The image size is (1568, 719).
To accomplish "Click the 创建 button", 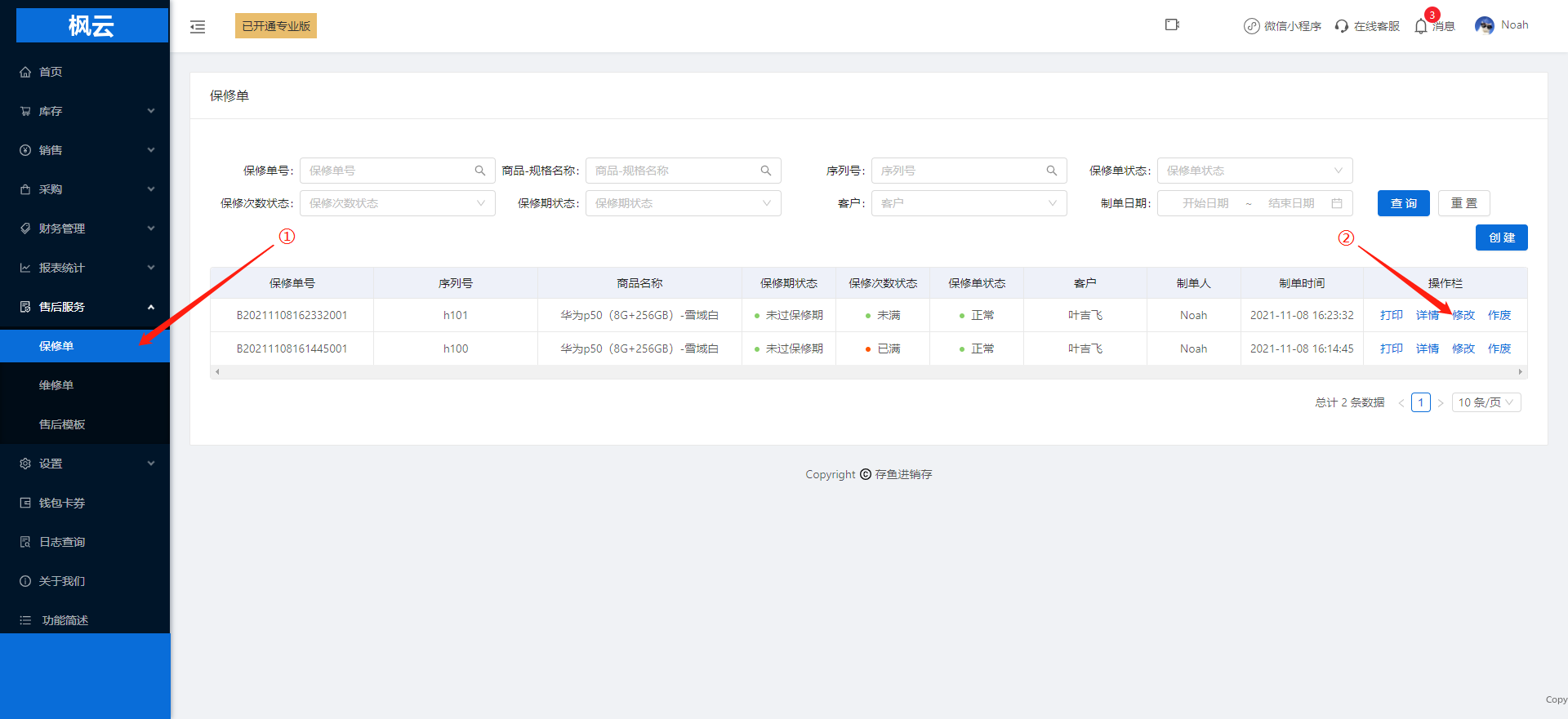I will [x=1501, y=237].
